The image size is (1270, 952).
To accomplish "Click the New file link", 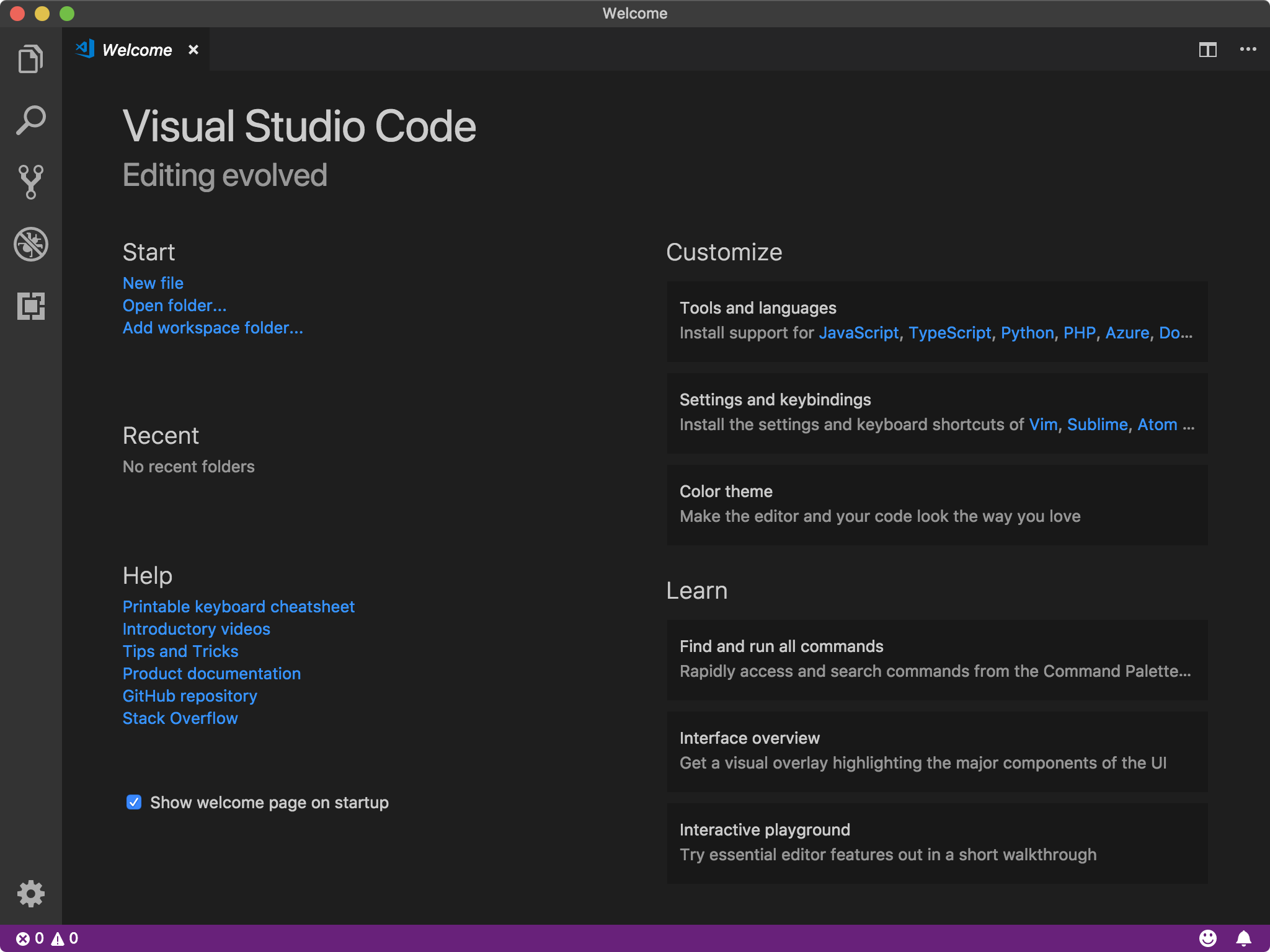I will click(153, 283).
